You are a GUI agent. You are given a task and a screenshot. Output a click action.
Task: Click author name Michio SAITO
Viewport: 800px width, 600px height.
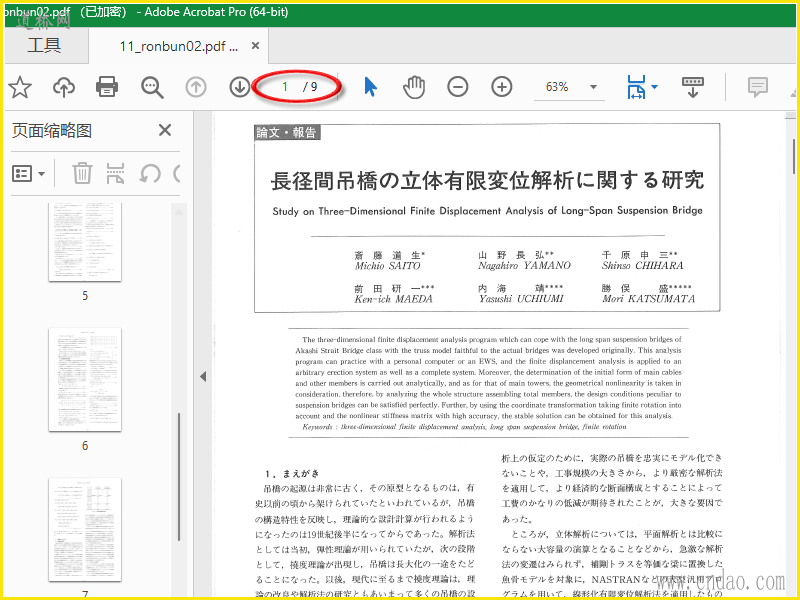387,266
